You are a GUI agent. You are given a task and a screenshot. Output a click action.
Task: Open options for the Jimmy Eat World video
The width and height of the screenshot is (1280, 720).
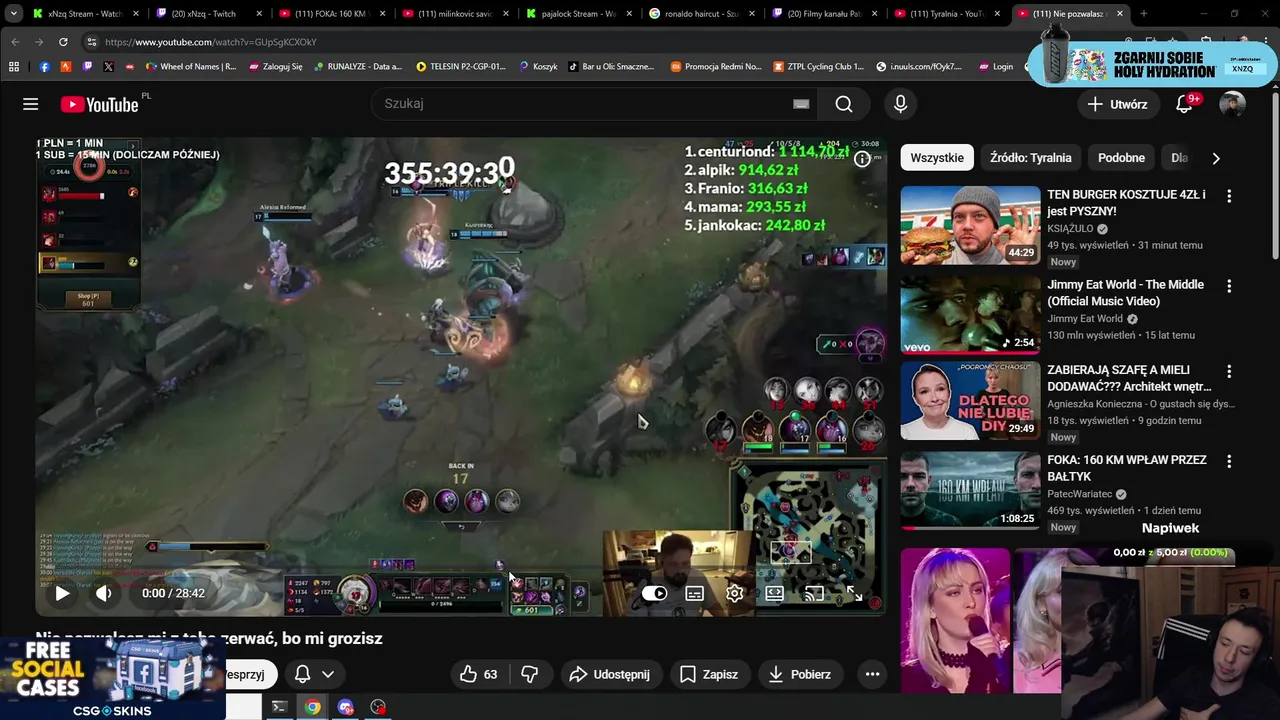point(1229,285)
